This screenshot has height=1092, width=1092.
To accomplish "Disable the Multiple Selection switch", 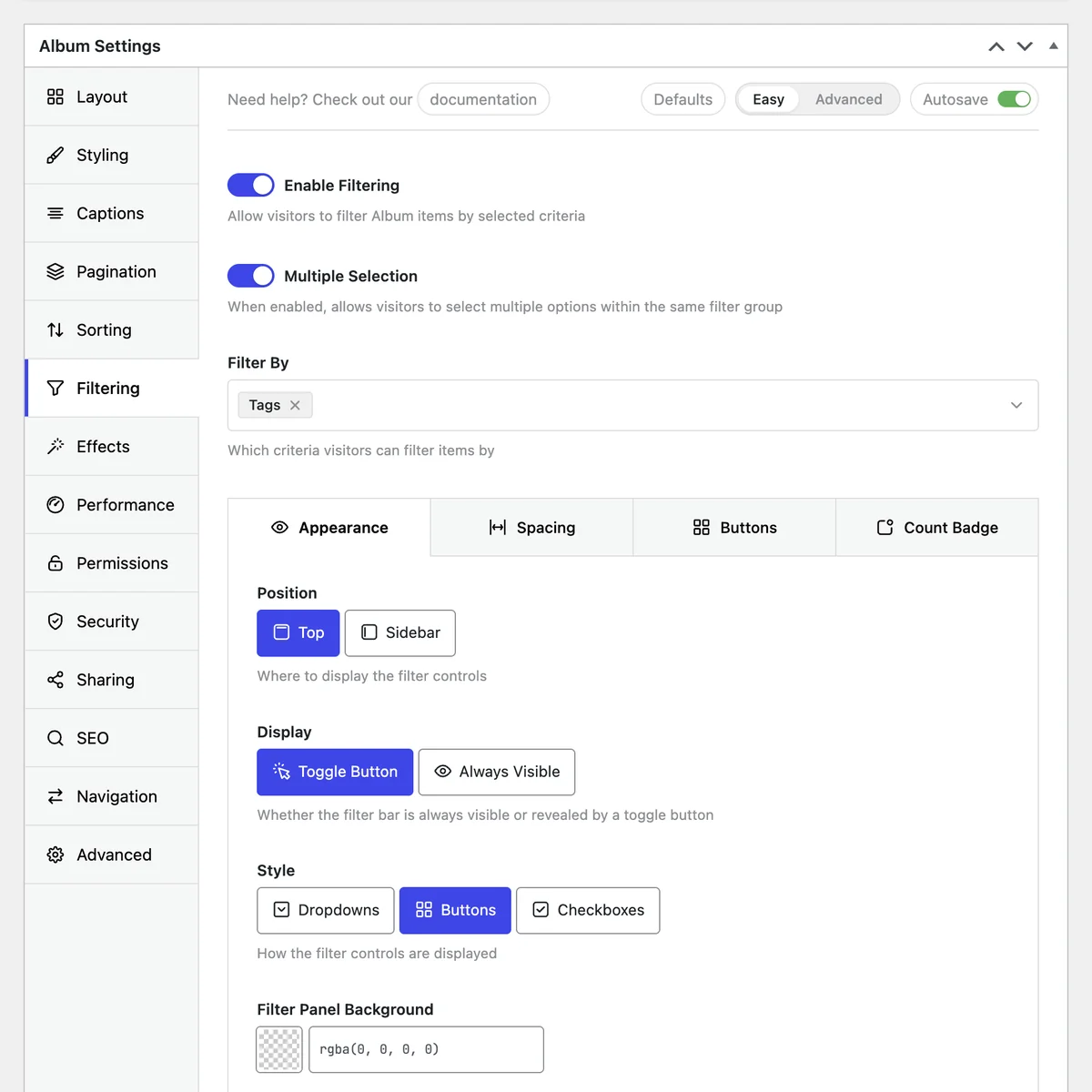I will pyautogui.click(x=251, y=276).
